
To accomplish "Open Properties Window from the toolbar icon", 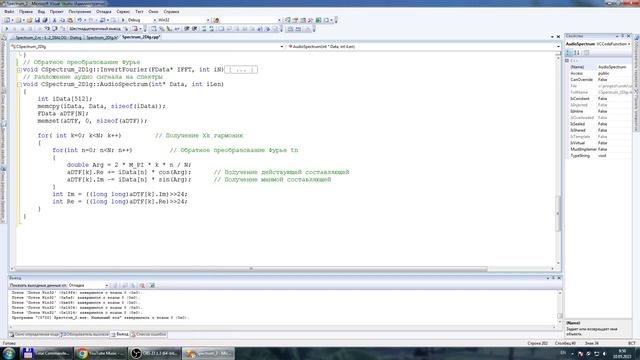I will point(296,20).
